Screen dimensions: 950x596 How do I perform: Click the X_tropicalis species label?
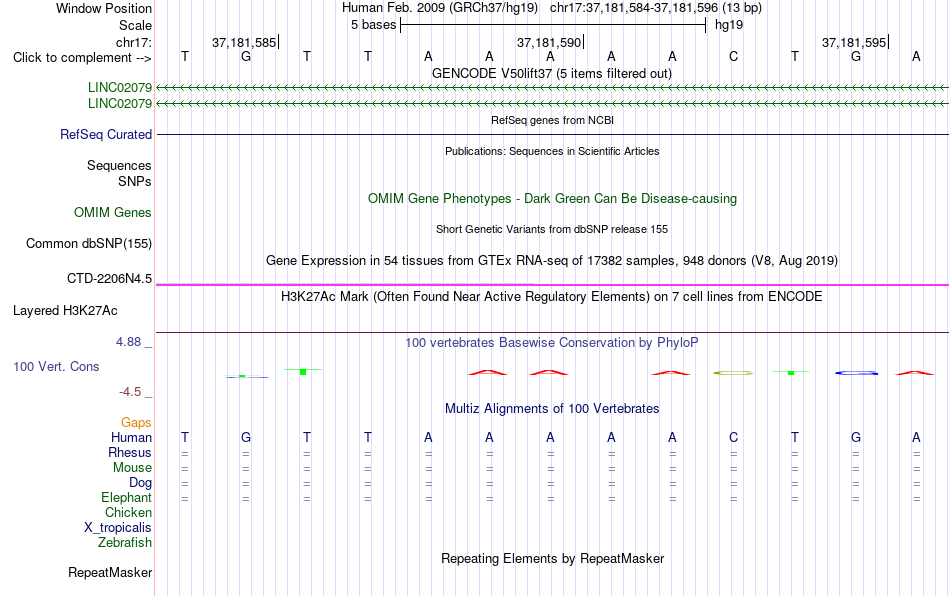(118, 528)
